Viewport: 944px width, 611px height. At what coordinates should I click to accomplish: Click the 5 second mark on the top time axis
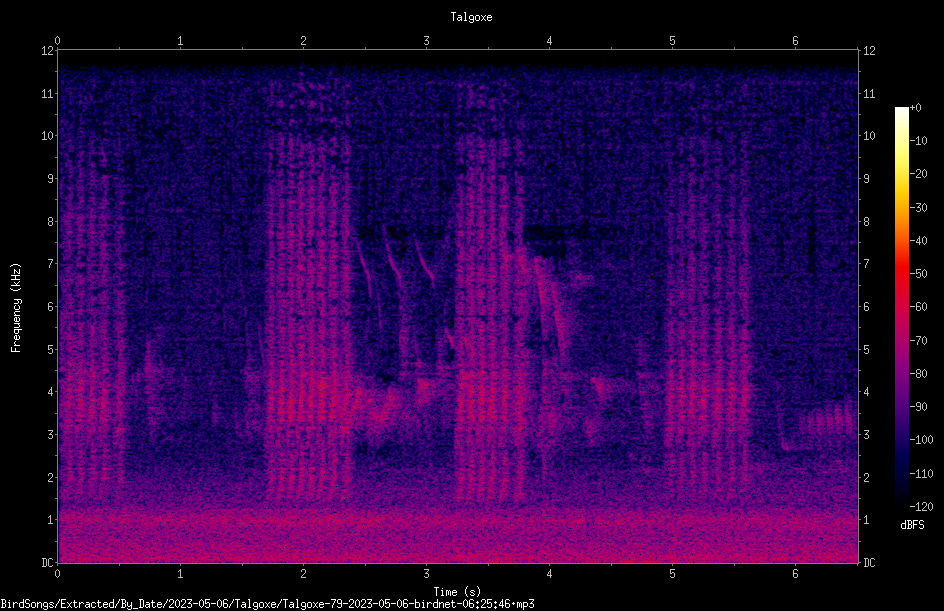tap(672, 41)
